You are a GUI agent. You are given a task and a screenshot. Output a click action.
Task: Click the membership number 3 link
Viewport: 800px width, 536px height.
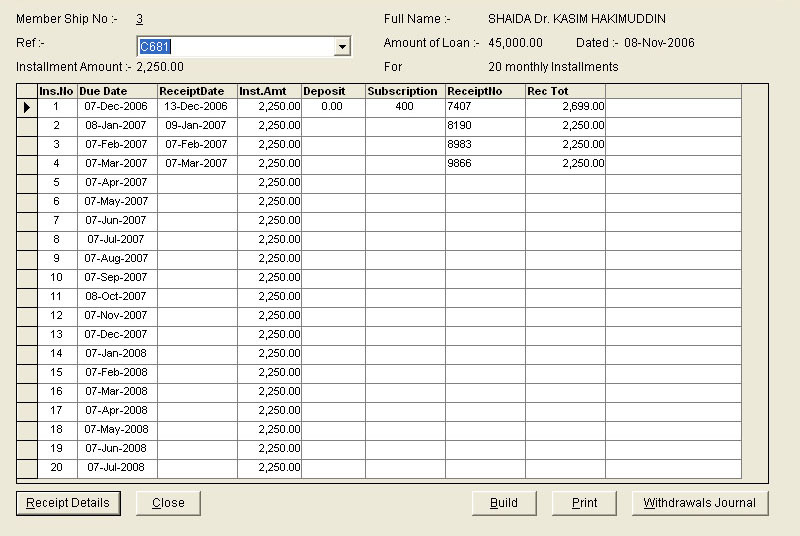140,19
